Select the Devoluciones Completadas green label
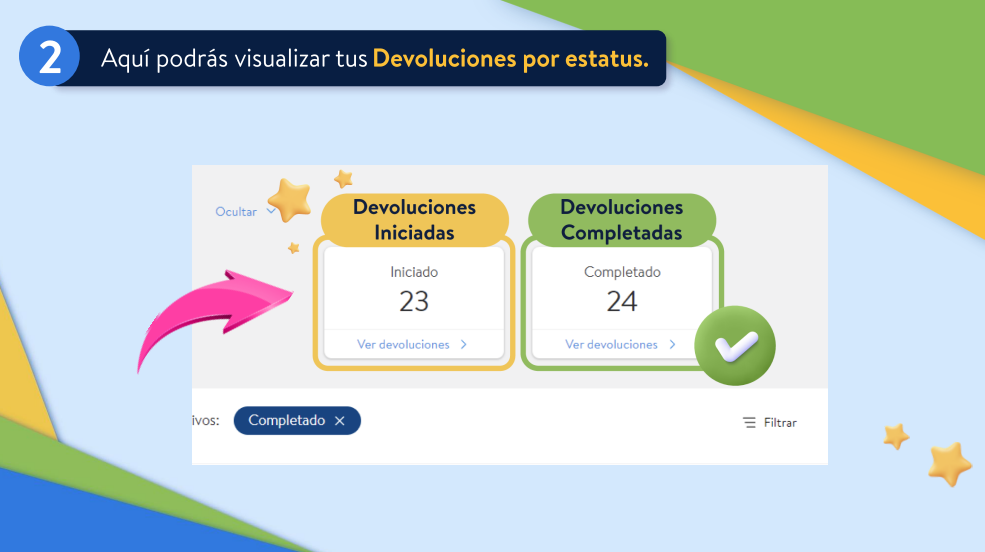Screen dimensions: 985x552 coord(621,220)
